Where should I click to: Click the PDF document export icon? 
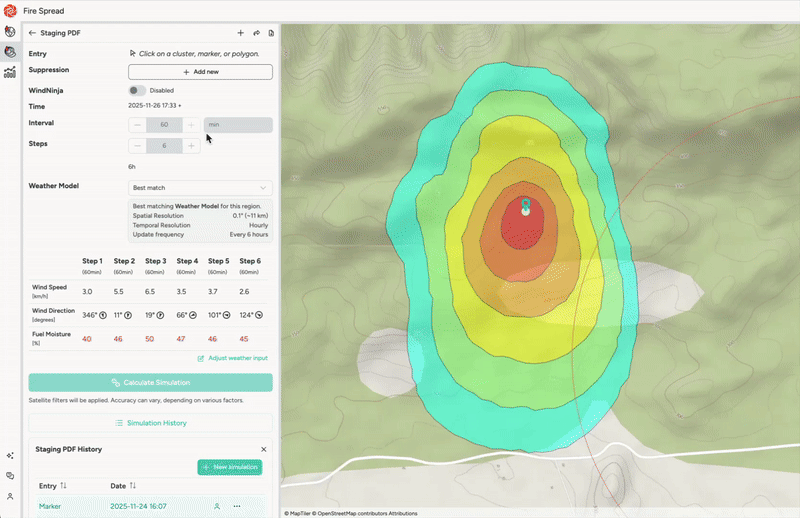point(271,33)
